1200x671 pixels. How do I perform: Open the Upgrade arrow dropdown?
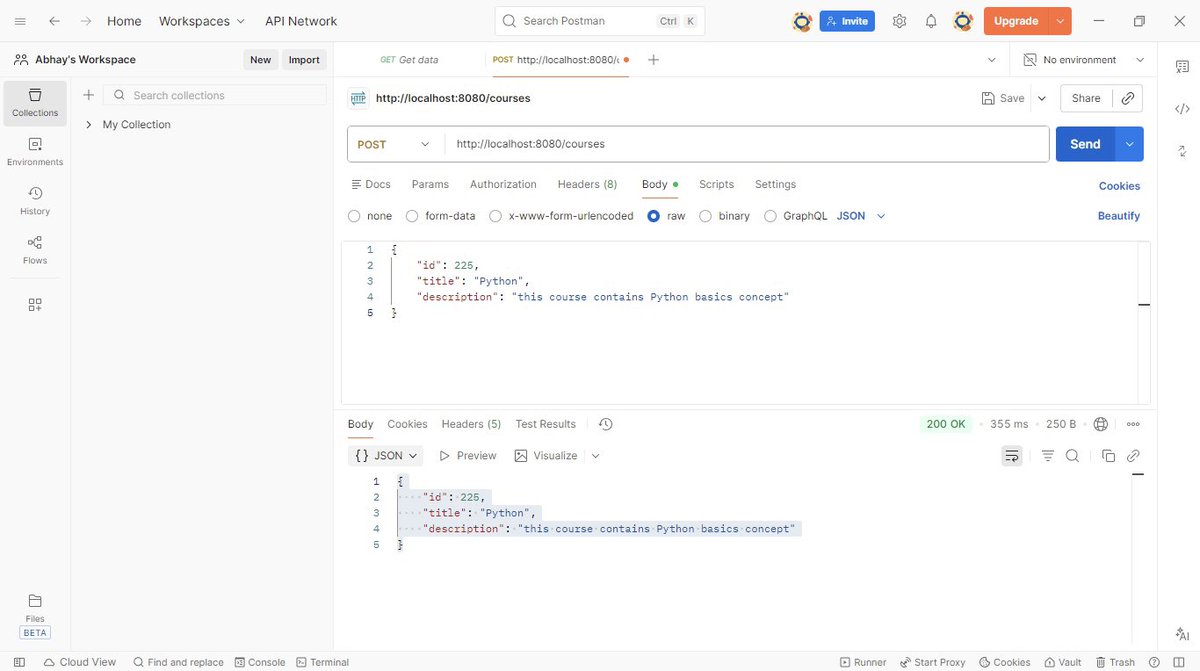tap(1060, 21)
